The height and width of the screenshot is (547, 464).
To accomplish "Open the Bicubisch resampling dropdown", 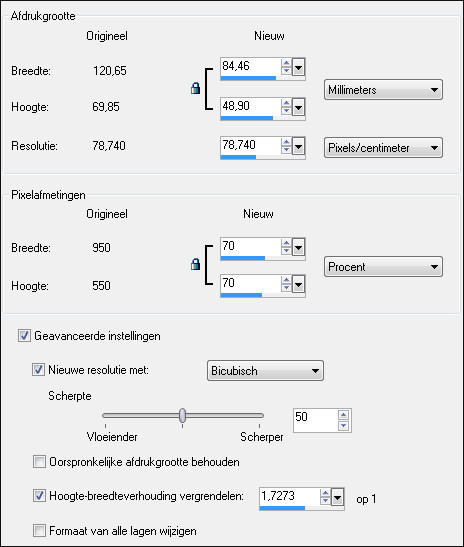I will coord(265,370).
